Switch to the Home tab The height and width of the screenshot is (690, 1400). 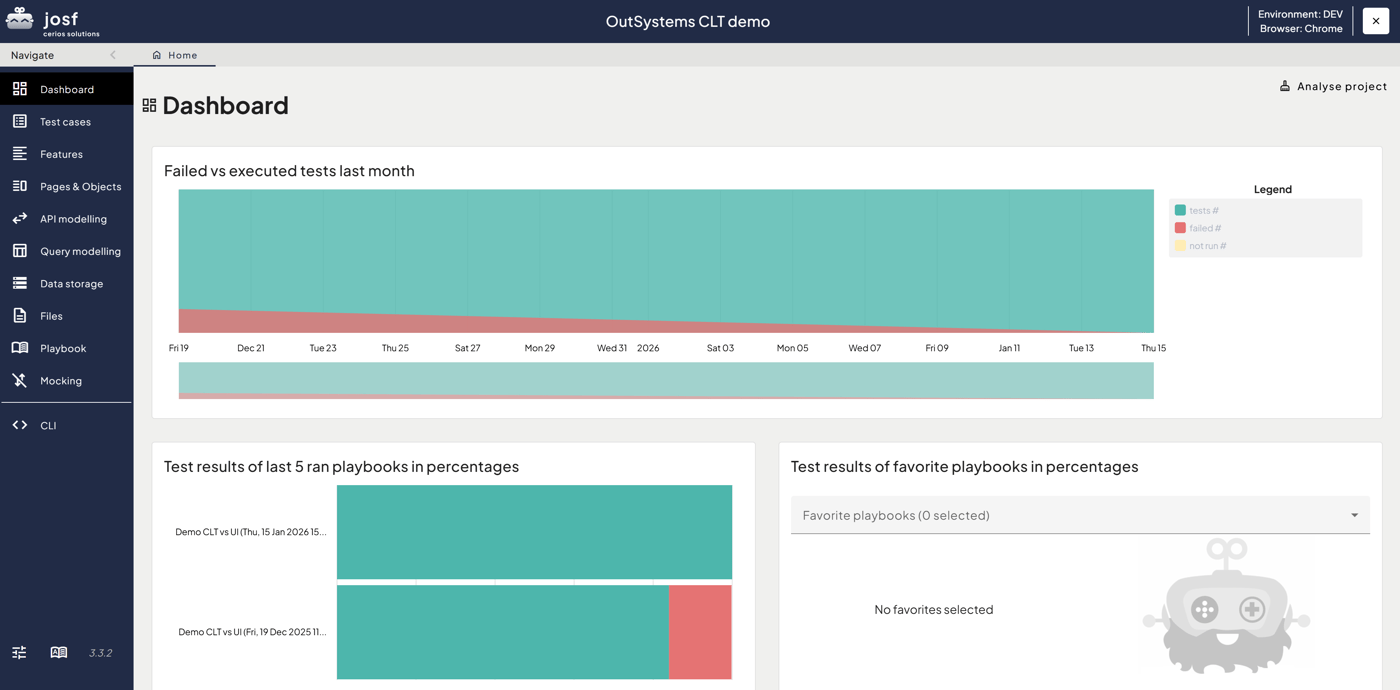[175, 55]
